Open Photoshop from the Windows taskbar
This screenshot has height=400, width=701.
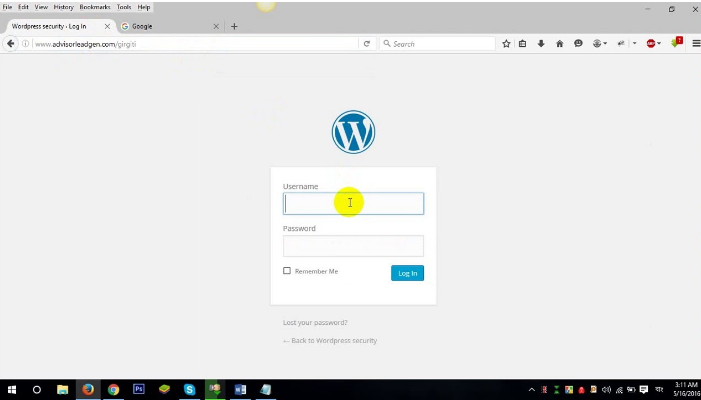click(x=138, y=390)
